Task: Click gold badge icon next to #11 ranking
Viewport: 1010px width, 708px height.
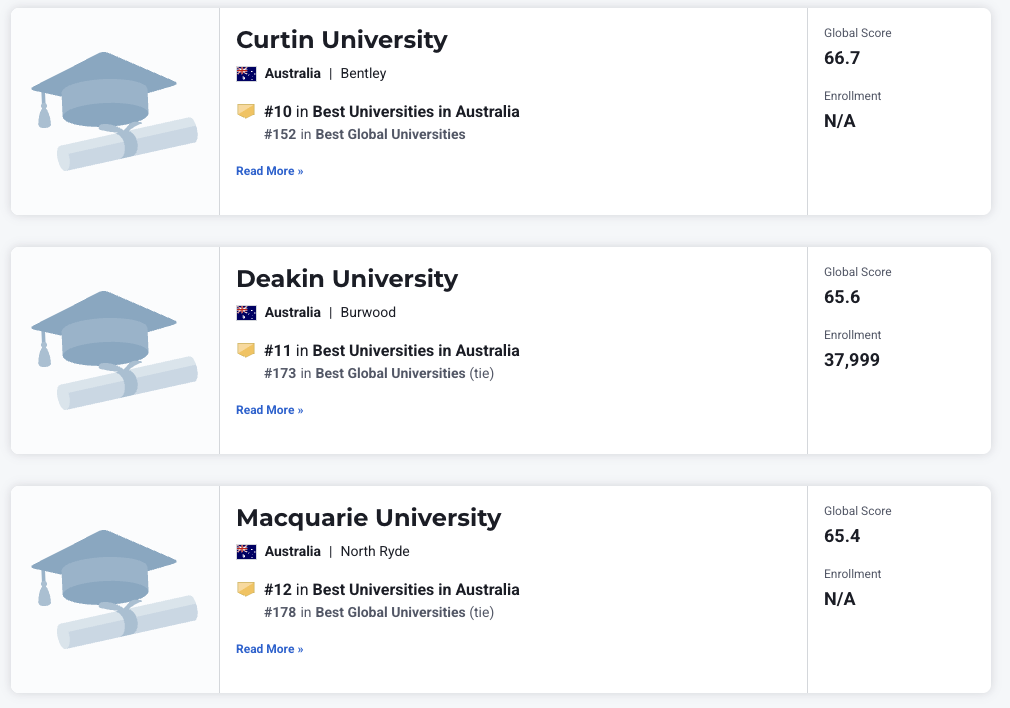Action: click(246, 350)
